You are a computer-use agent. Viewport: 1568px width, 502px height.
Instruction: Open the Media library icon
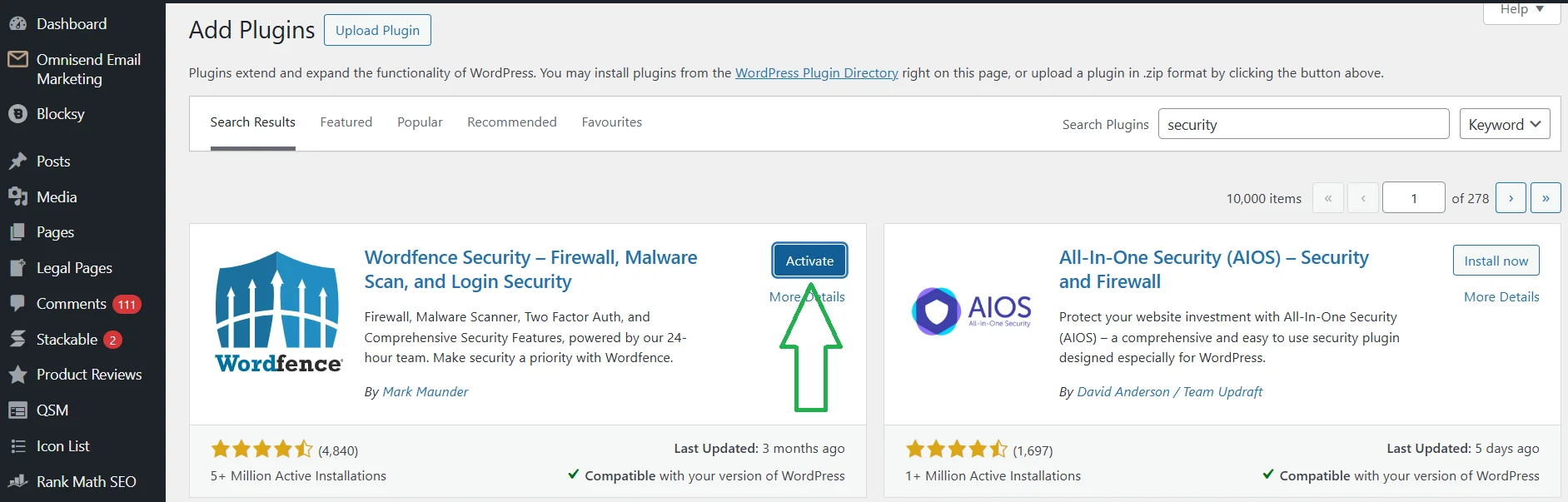17,197
